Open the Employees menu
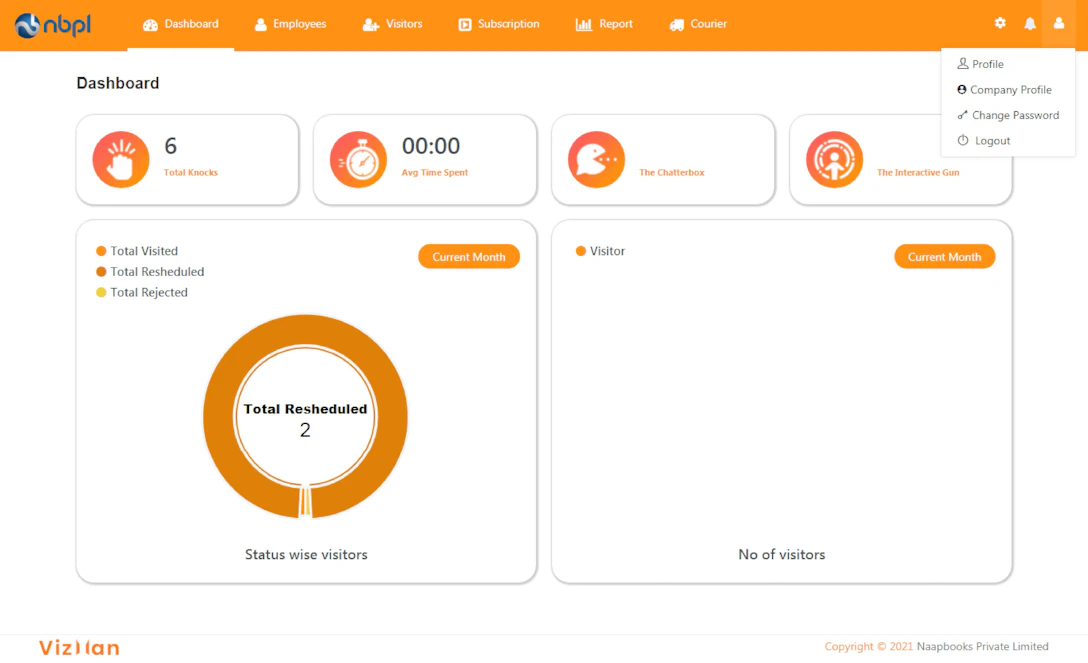Viewport: 1088px width, 663px height. (290, 24)
